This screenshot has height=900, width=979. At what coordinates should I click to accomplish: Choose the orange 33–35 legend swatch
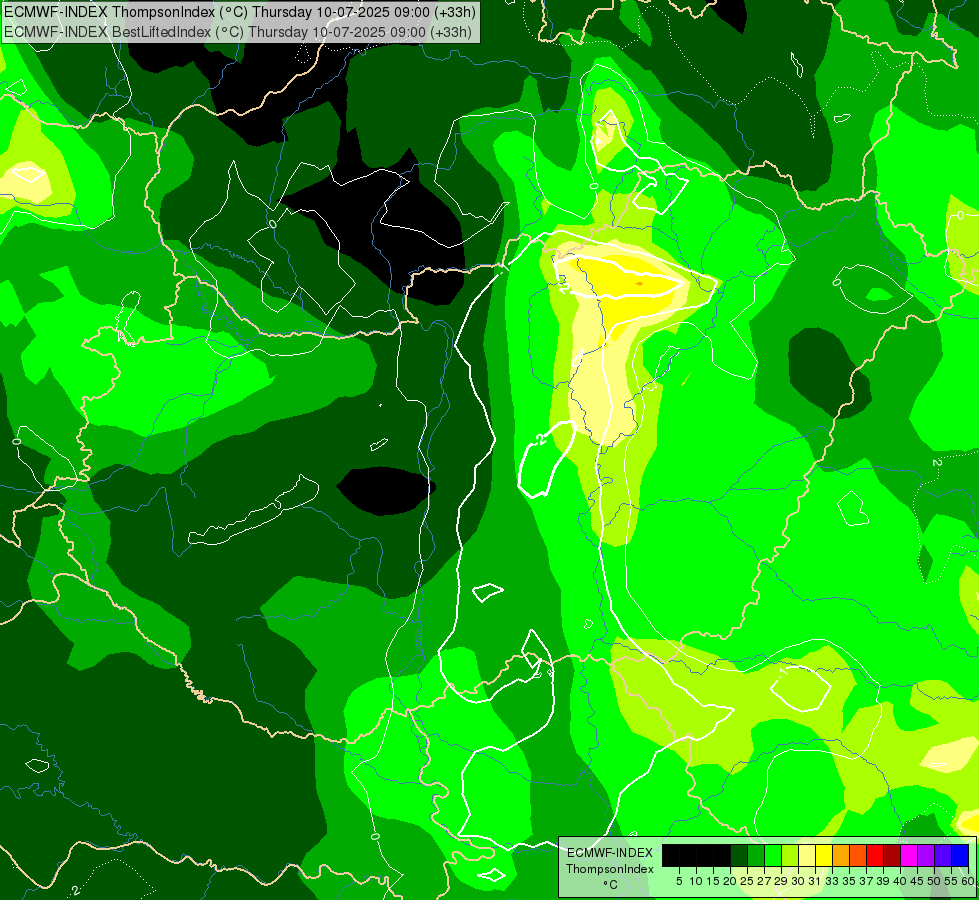pyautogui.click(x=841, y=855)
